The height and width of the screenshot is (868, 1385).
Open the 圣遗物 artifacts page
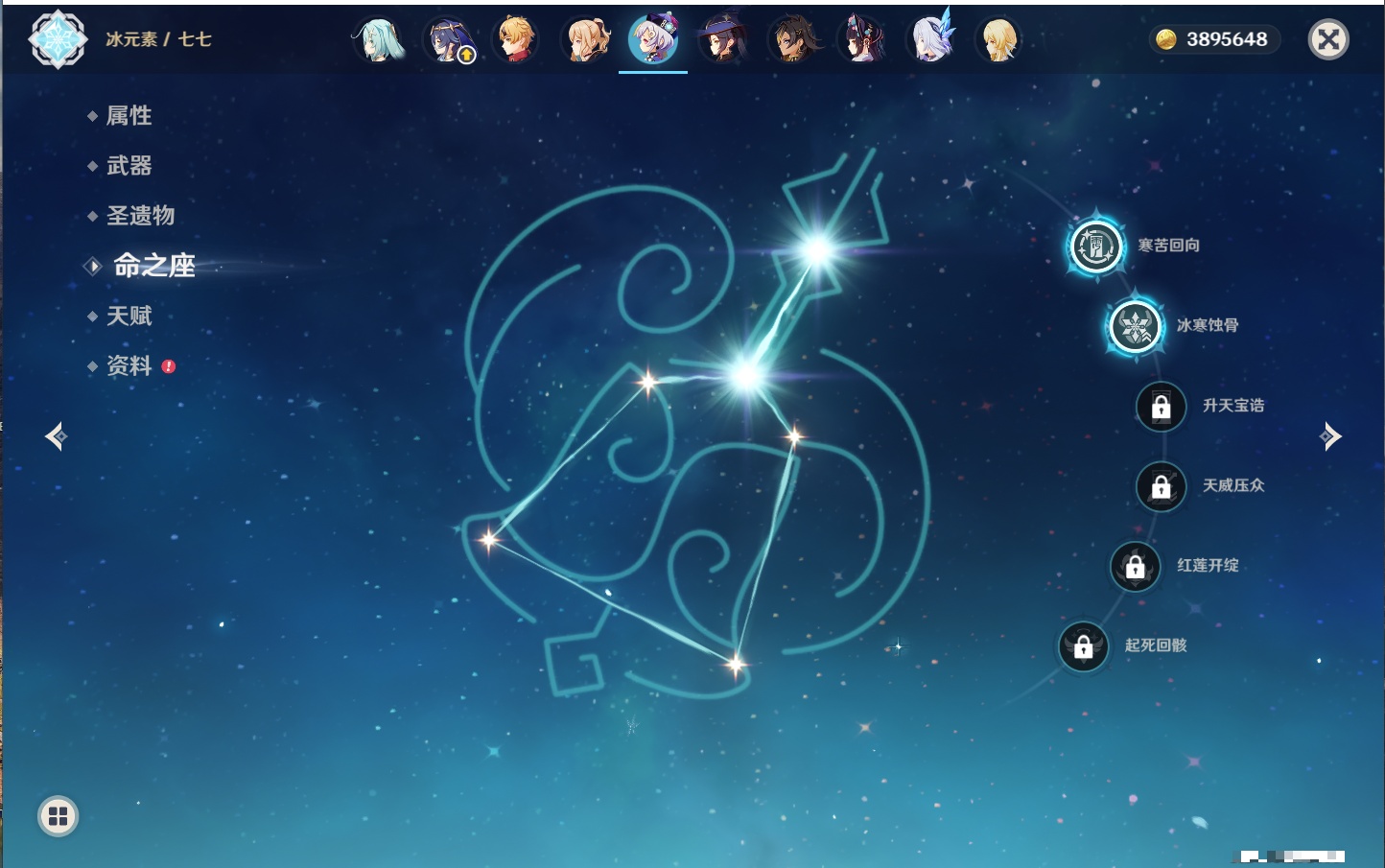[x=140, y=216]
